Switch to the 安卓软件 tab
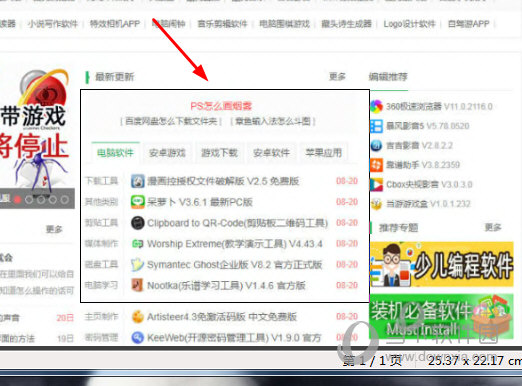Screen dimensions: 522x386 pos(272,153)
